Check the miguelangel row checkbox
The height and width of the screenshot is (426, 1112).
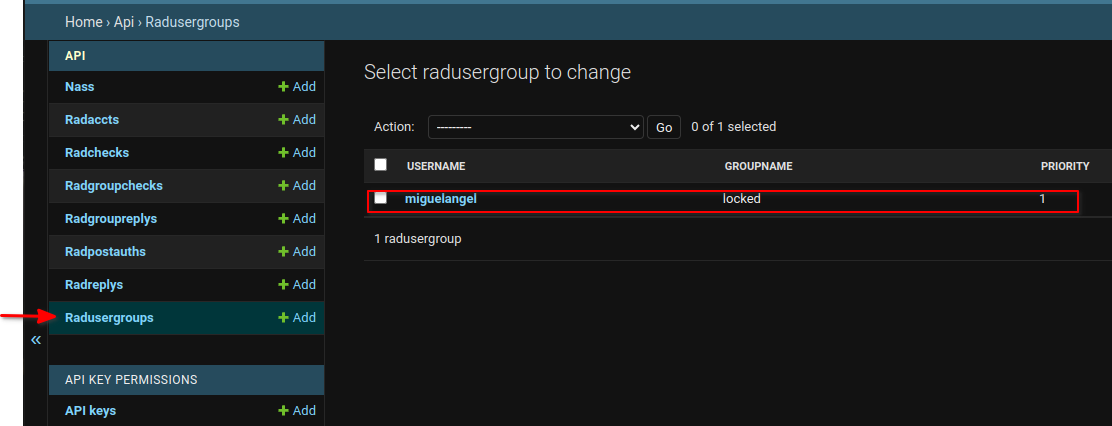click(381, 198)
